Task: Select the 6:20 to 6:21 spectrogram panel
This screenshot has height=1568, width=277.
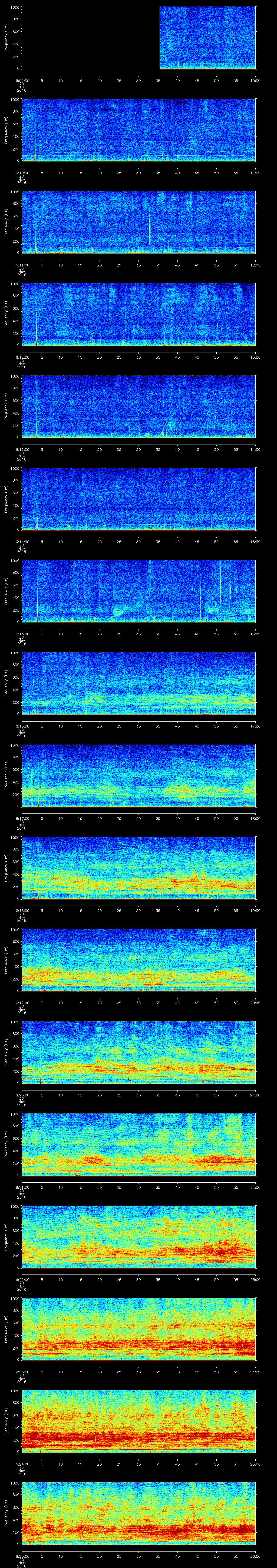Action: coord(139,1052)
